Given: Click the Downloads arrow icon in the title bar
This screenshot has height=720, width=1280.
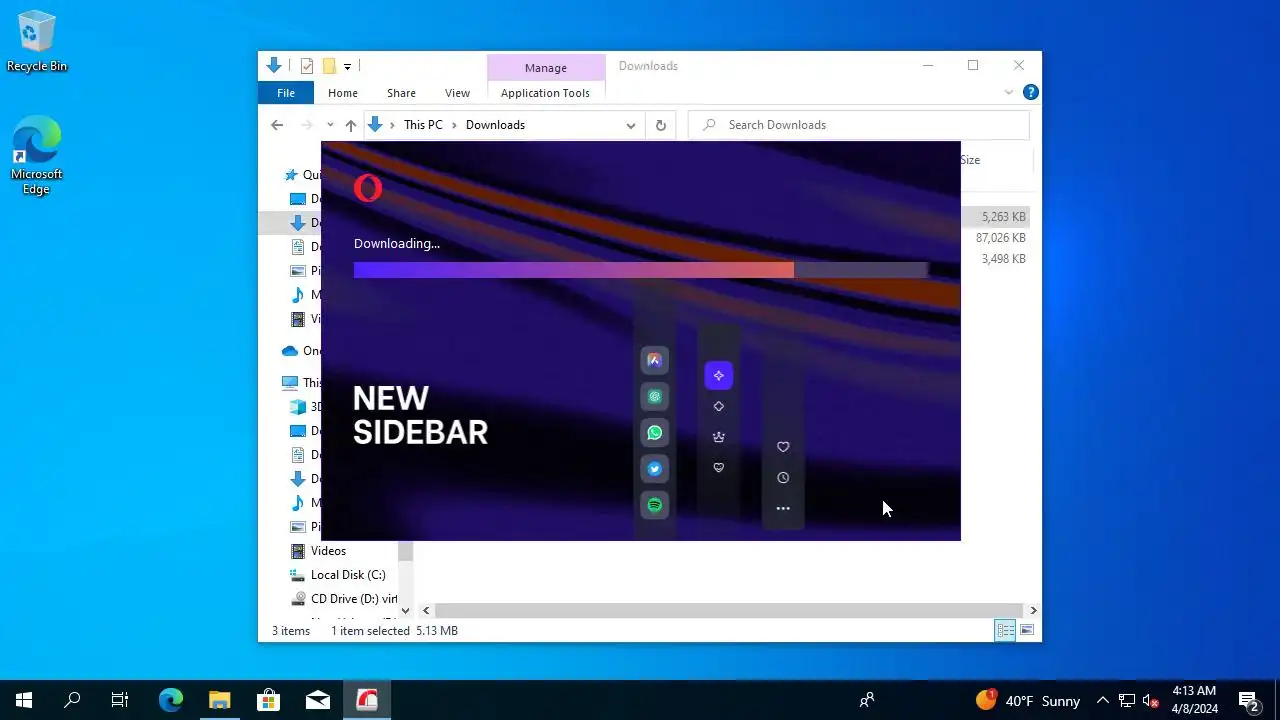Looking at the screenshot, I should (x=274, y=66).
